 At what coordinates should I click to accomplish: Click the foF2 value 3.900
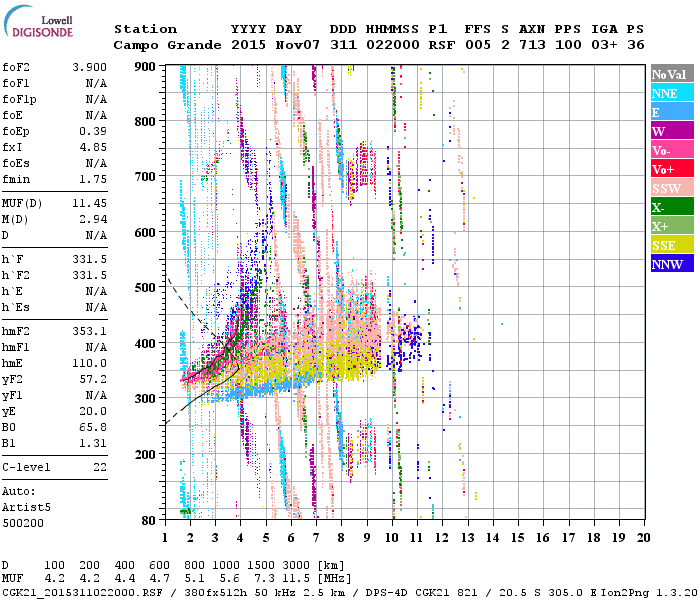pyautogui.click(x=90, y=67)
